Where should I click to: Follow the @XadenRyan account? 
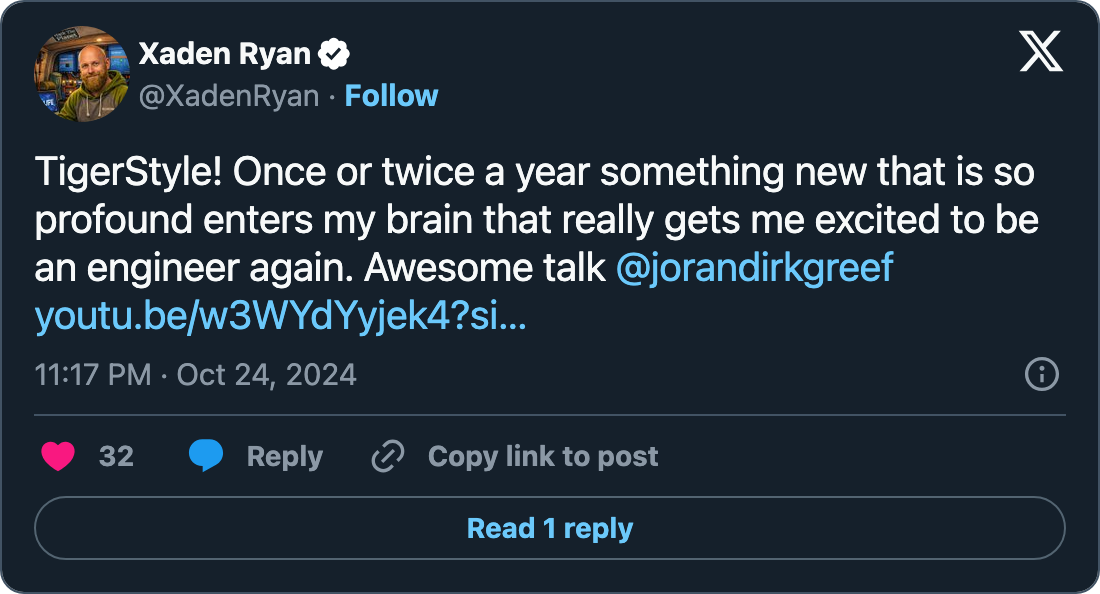[391, 96]
